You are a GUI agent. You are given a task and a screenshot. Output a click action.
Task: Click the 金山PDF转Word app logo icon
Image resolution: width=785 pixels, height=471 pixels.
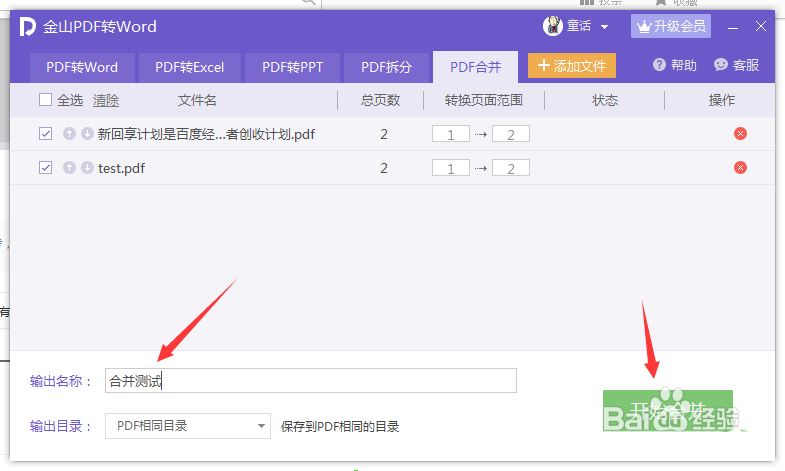(x=27, y=27)
